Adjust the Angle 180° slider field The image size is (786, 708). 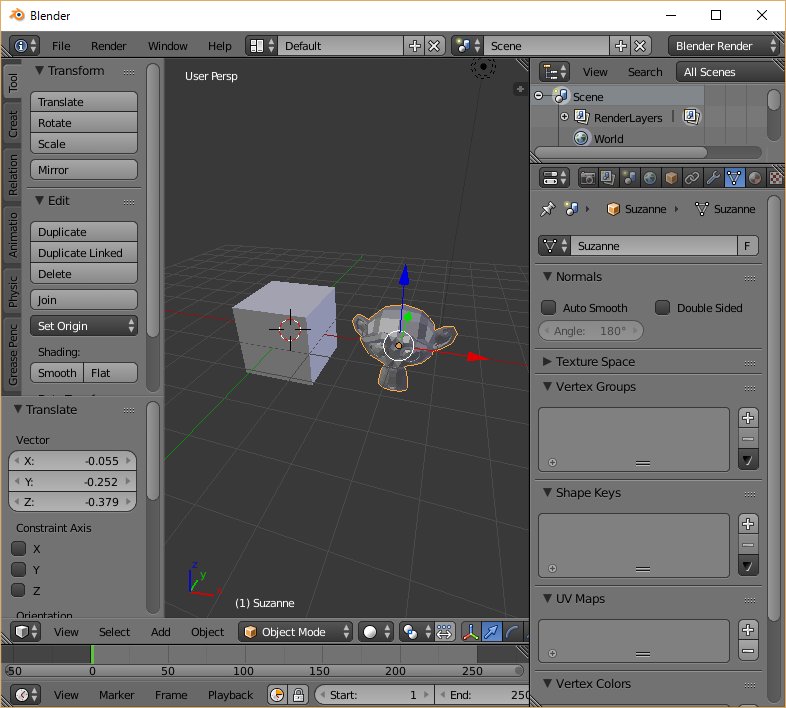pos(591,331)
